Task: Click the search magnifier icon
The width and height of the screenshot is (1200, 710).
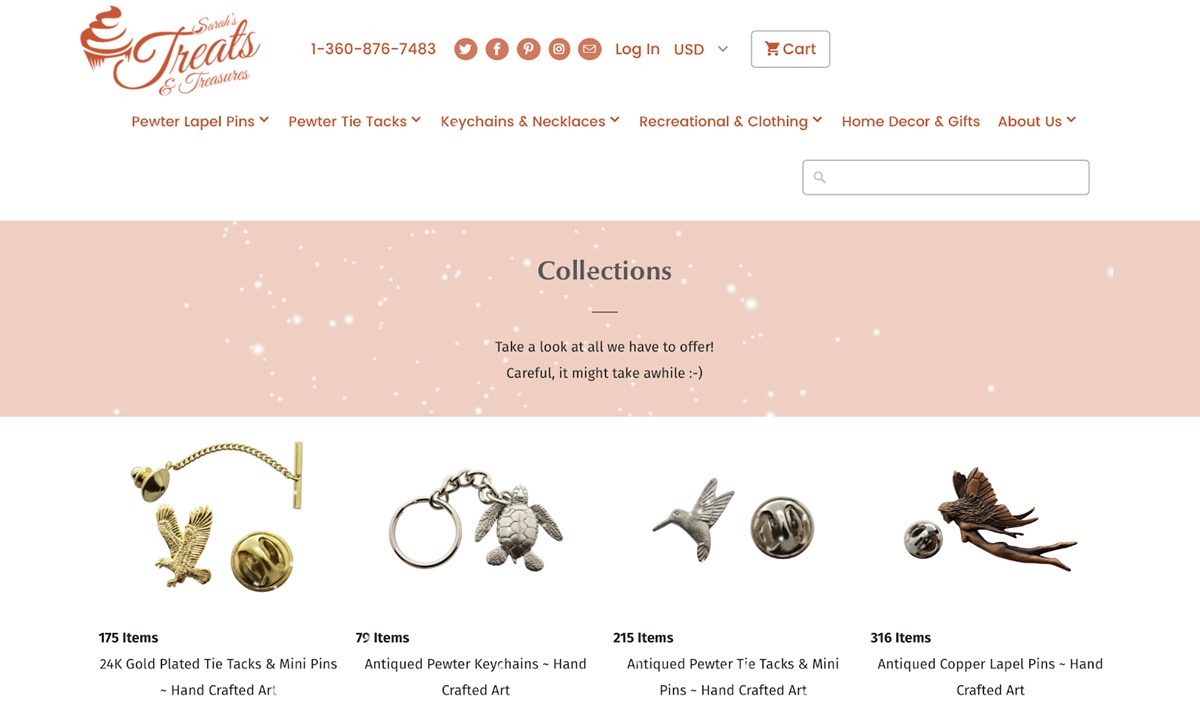Action: tap(819, 178)
